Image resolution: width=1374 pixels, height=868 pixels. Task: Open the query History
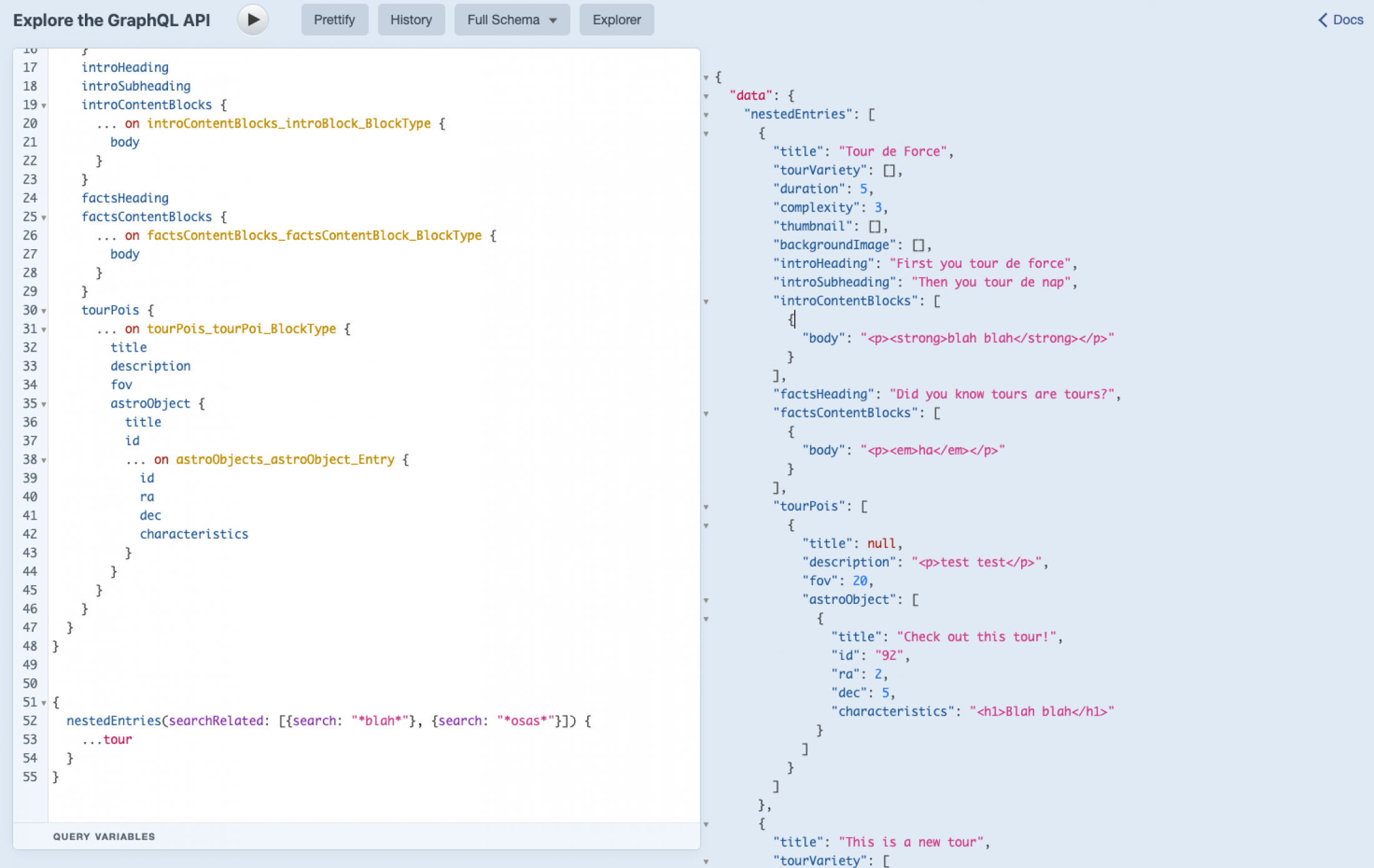tap(411, 19)
